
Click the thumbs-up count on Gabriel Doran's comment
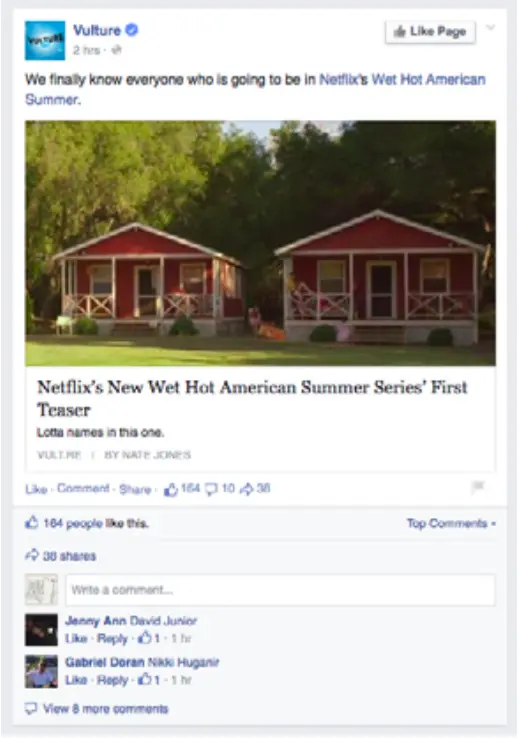149,680
